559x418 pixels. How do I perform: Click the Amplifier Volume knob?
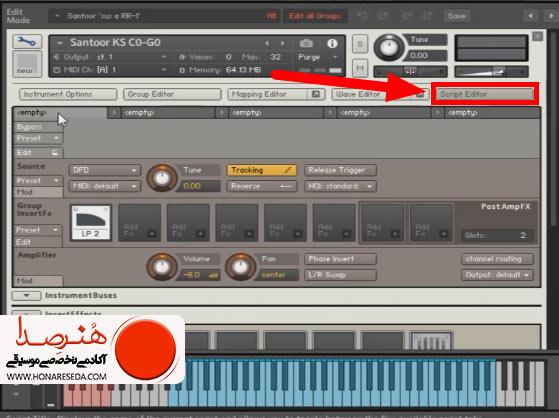162,267
